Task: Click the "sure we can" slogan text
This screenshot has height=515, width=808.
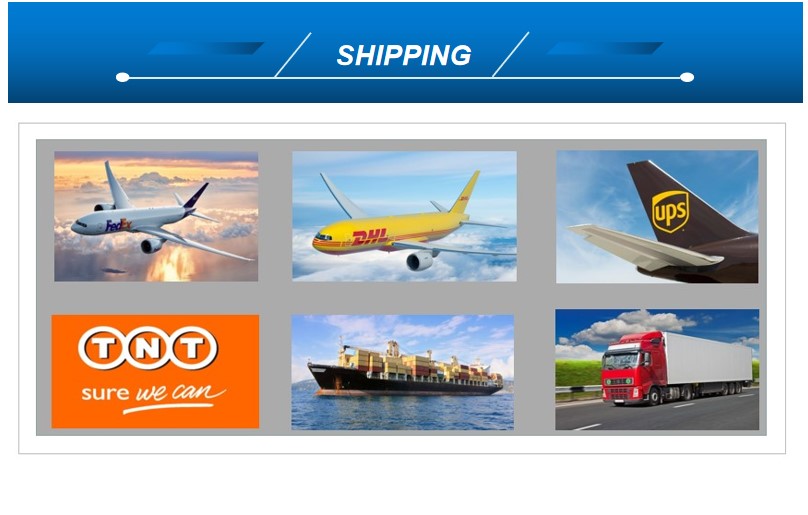Action: coord(154,397)
